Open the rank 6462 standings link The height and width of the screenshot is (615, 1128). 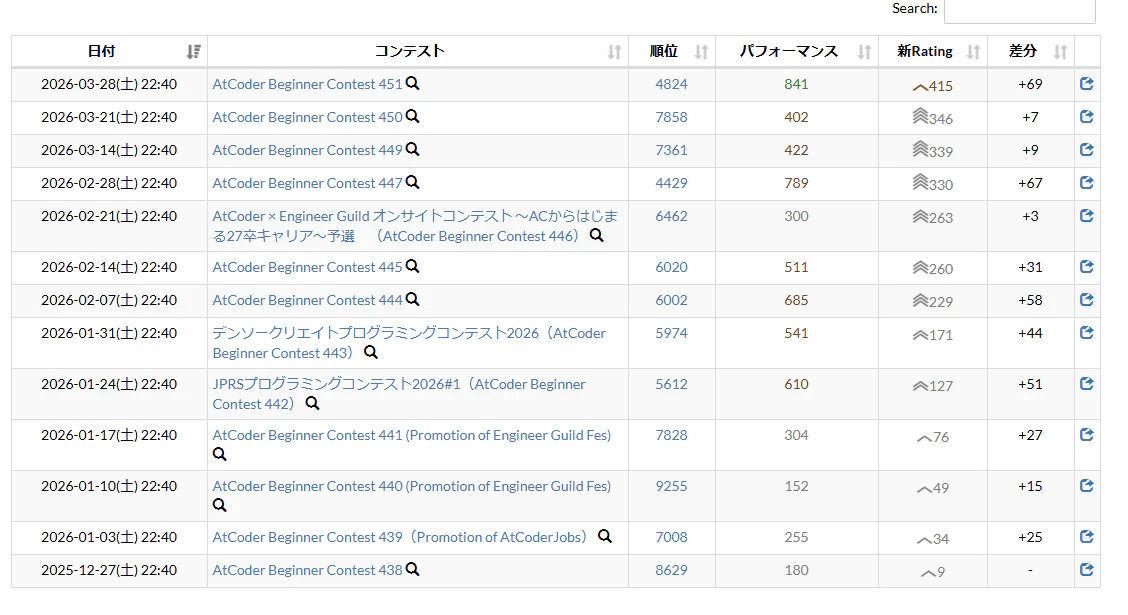pos(671,217)
